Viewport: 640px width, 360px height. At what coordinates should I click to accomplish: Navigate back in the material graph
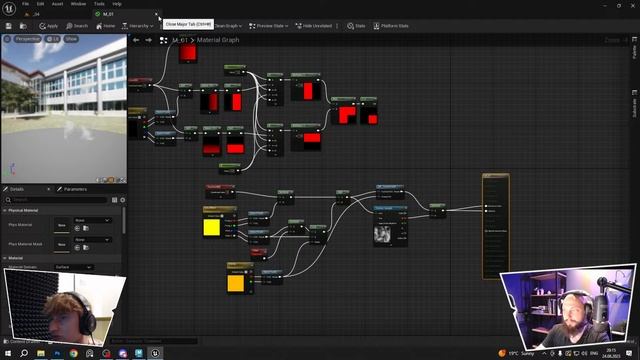pos(136,40)
